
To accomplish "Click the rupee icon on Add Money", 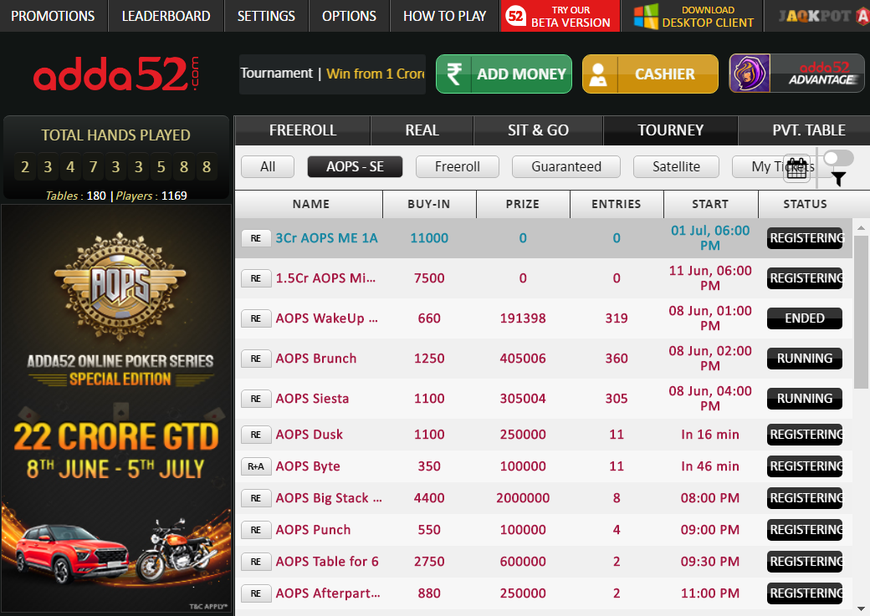I will tap(454, 74).
